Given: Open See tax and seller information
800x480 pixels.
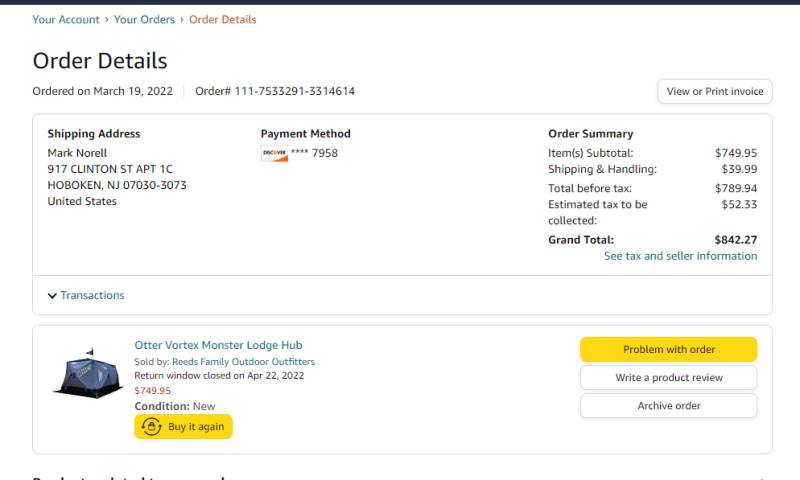Looking at the screenshot, I should tap(681, 256).
